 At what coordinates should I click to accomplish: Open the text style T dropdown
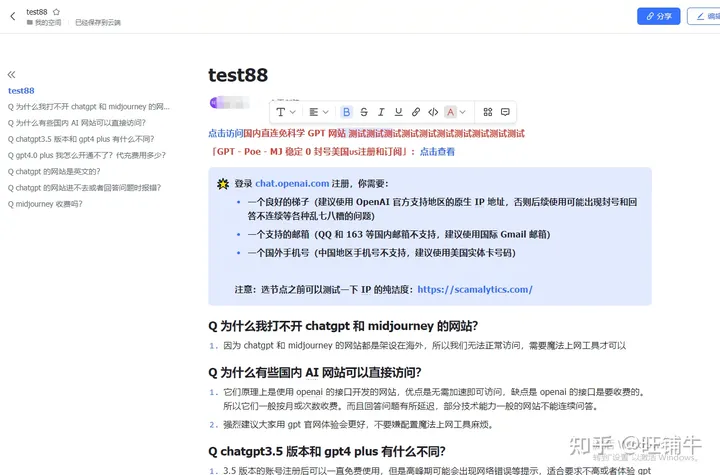click(286, 112)
